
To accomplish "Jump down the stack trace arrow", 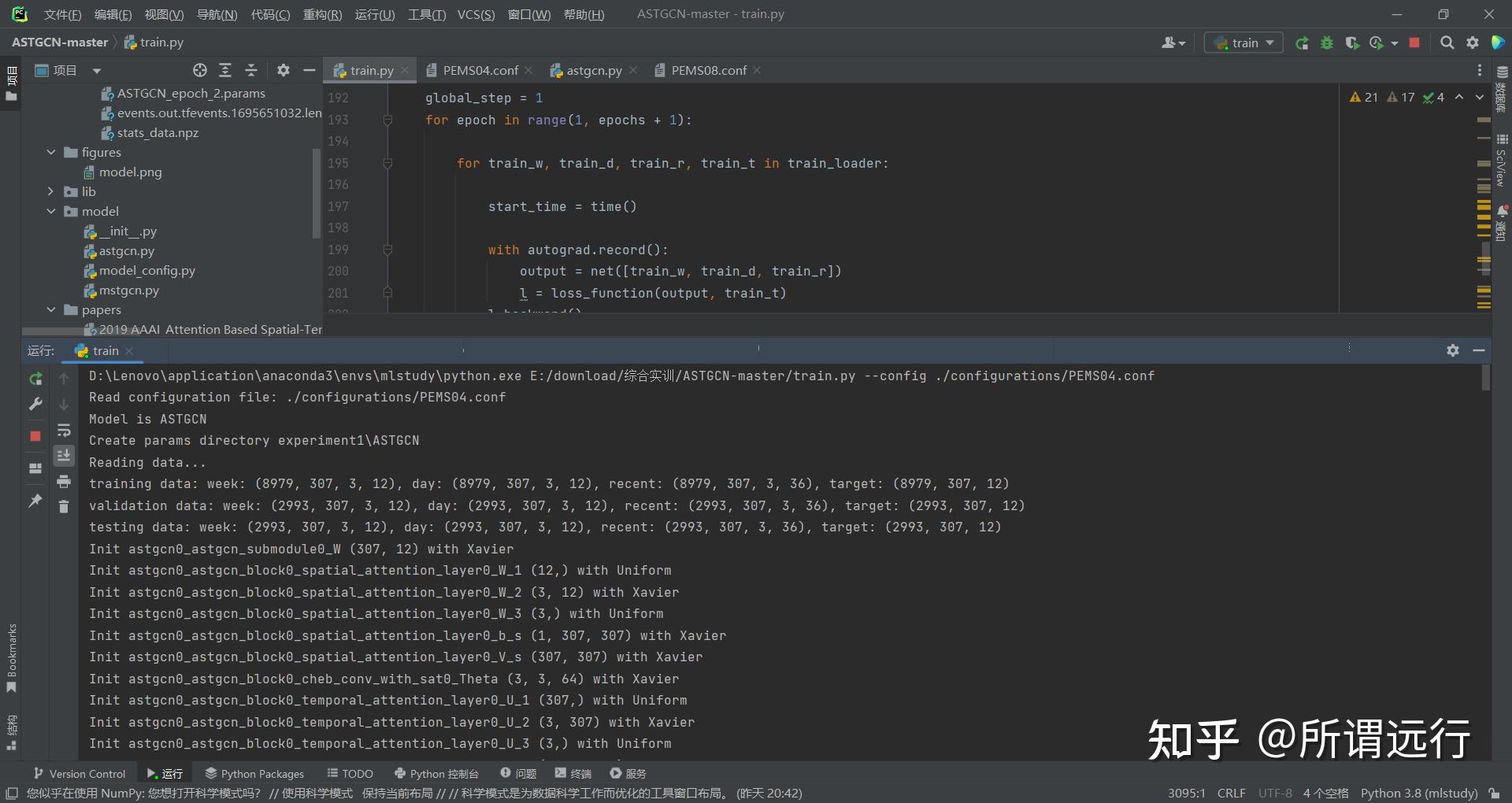I will [64, 404].
